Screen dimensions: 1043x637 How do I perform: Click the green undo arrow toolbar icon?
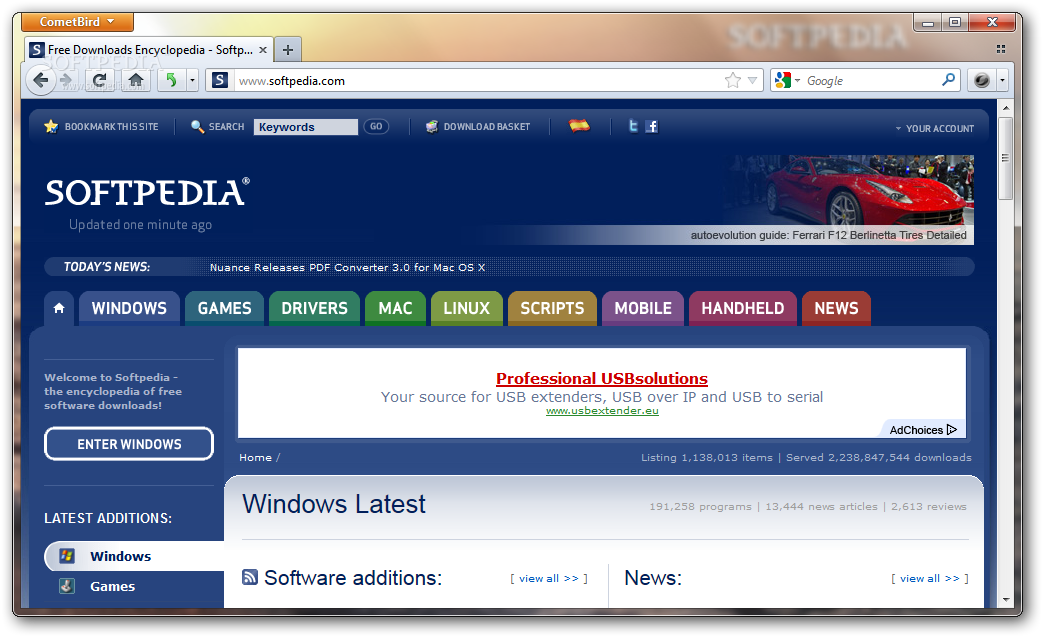[x=172, y=80]
